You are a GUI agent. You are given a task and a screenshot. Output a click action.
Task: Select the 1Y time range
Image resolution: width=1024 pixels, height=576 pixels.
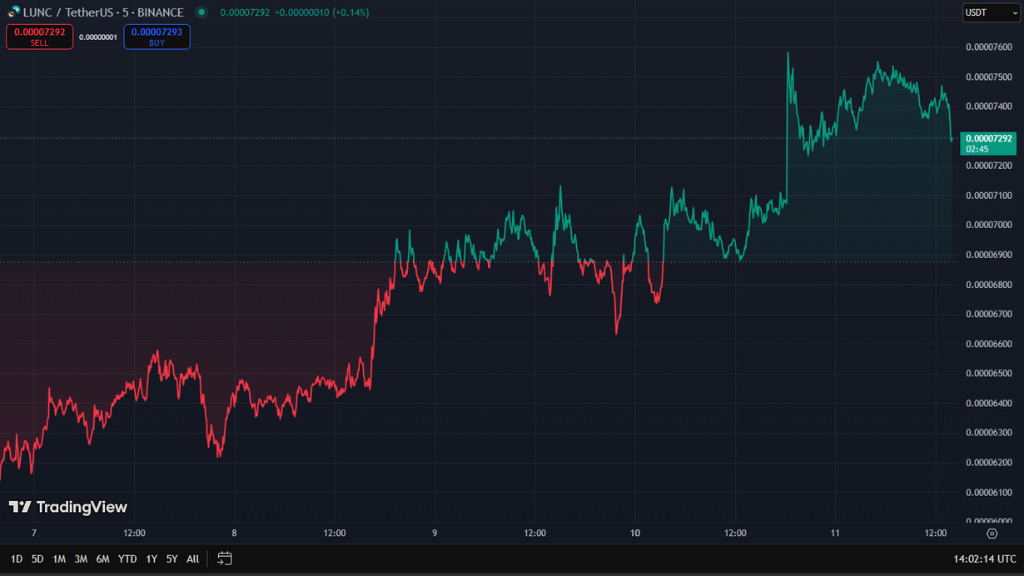[152, 559]
